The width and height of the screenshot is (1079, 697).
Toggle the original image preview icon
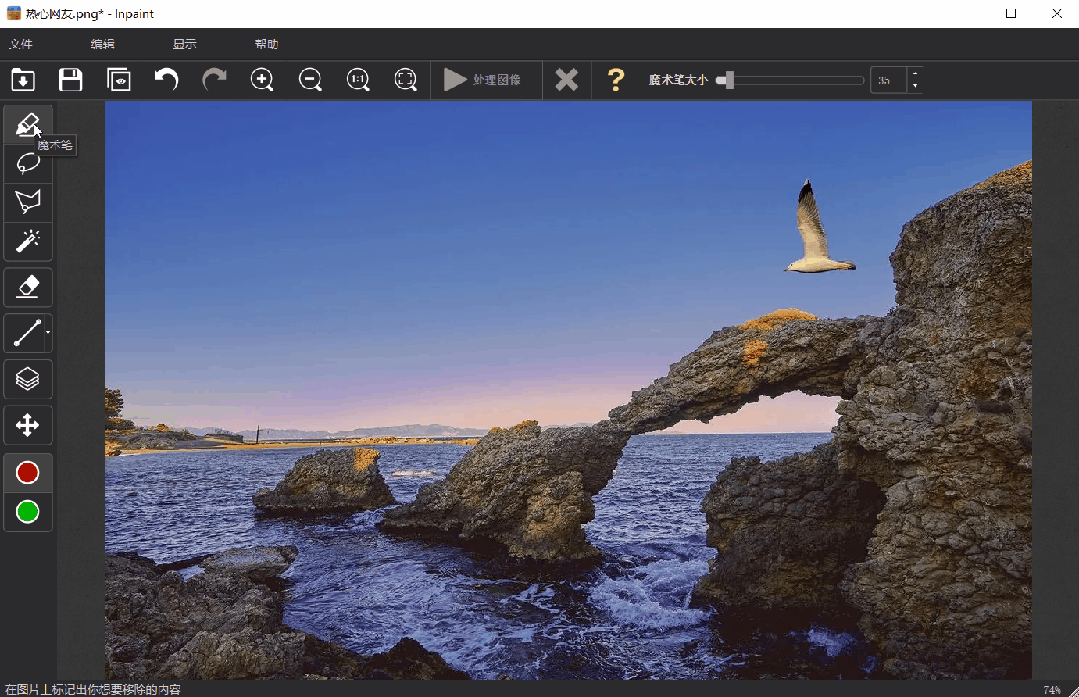pos(119,80)
